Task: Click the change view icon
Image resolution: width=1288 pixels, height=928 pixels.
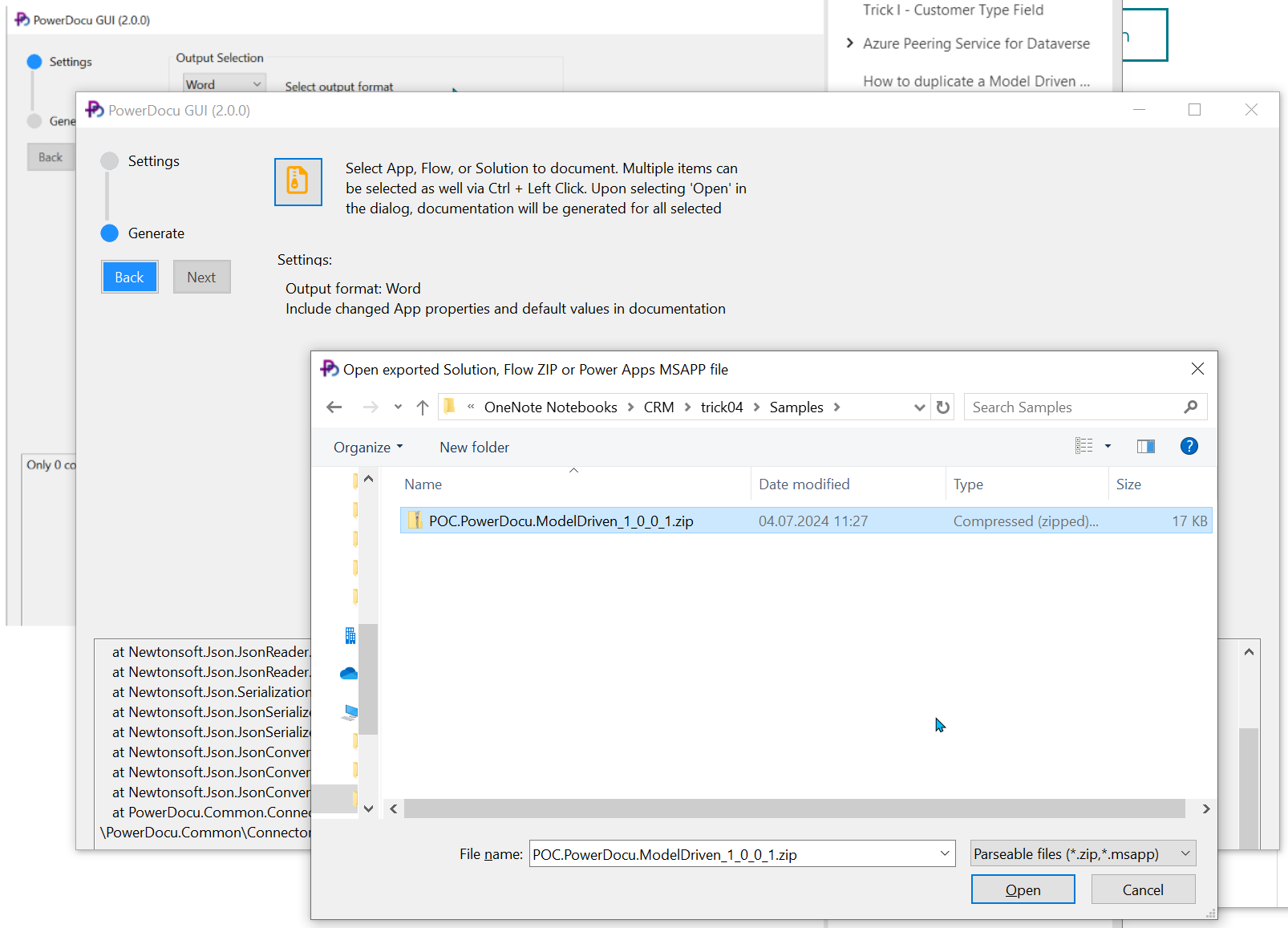Action: [1084, 446]
